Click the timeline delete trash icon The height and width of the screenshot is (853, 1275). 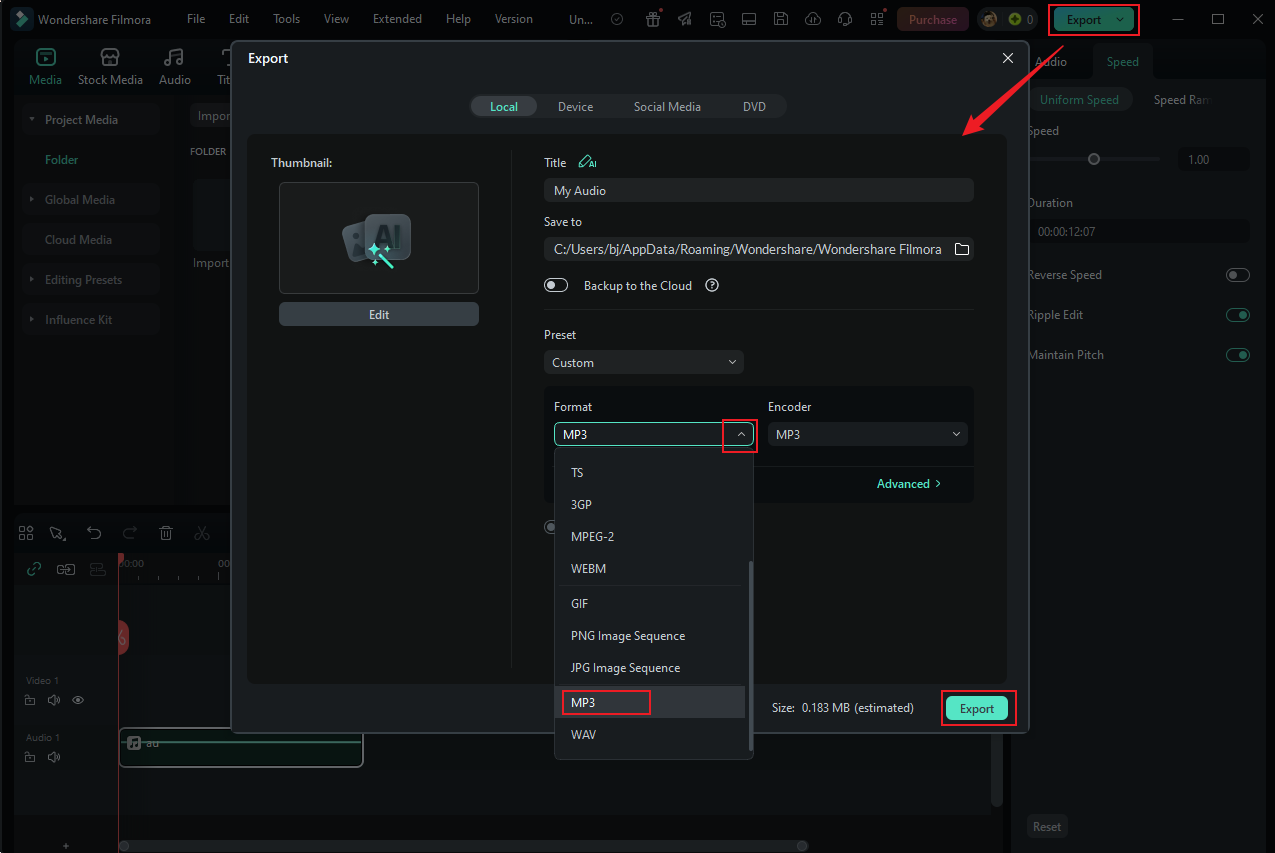[167, 533]
